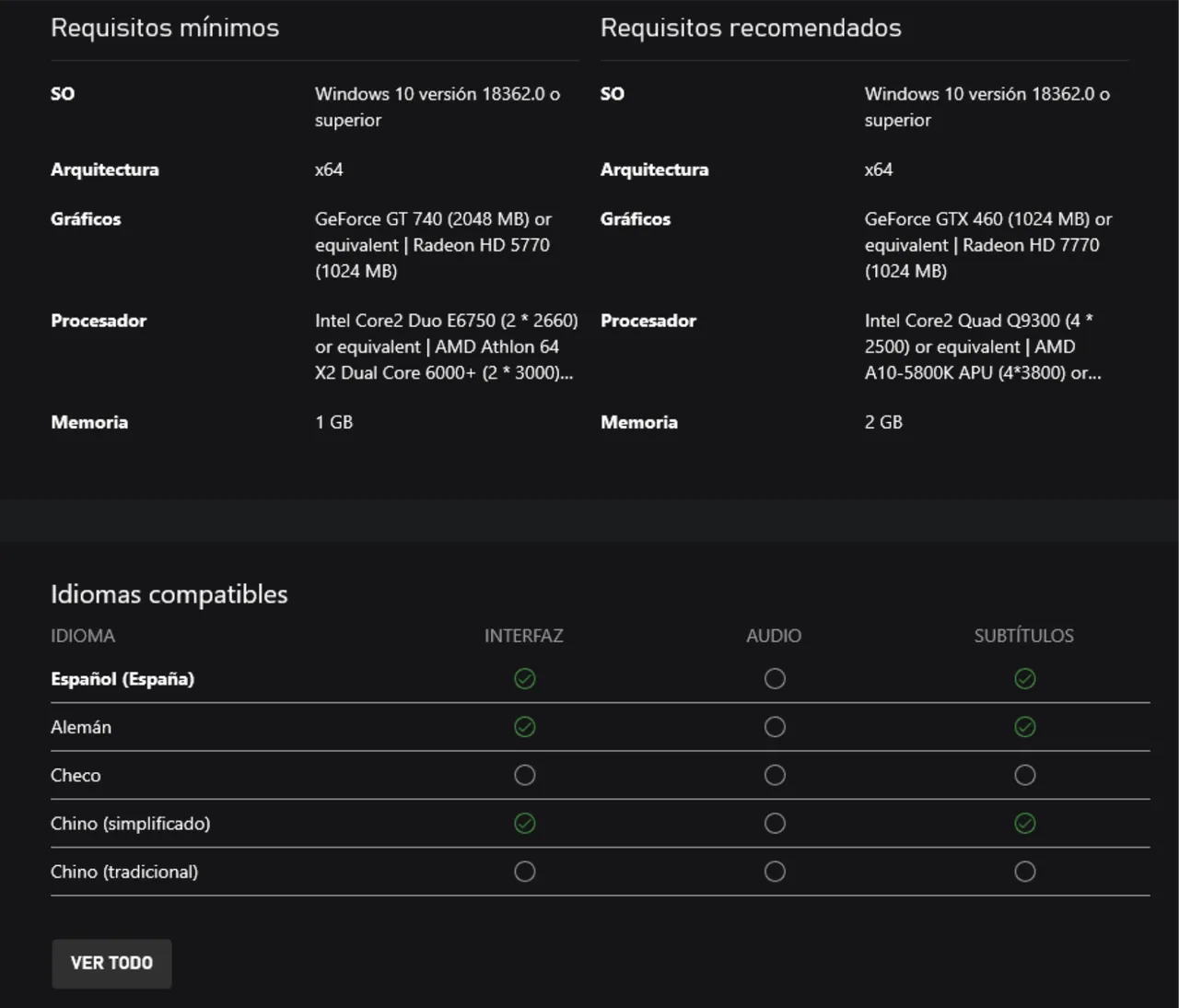
Task: Click the SUBTÍTULOS column header
Action: tap(1024, 636)
